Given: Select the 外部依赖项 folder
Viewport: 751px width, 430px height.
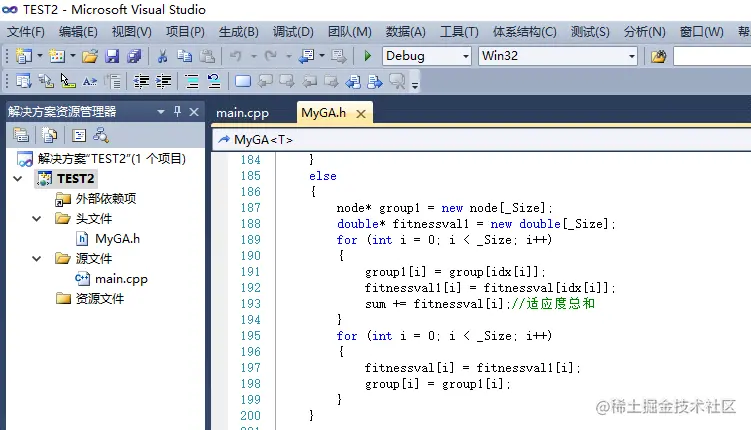Looking at the screenshot, I should point(105,198).
